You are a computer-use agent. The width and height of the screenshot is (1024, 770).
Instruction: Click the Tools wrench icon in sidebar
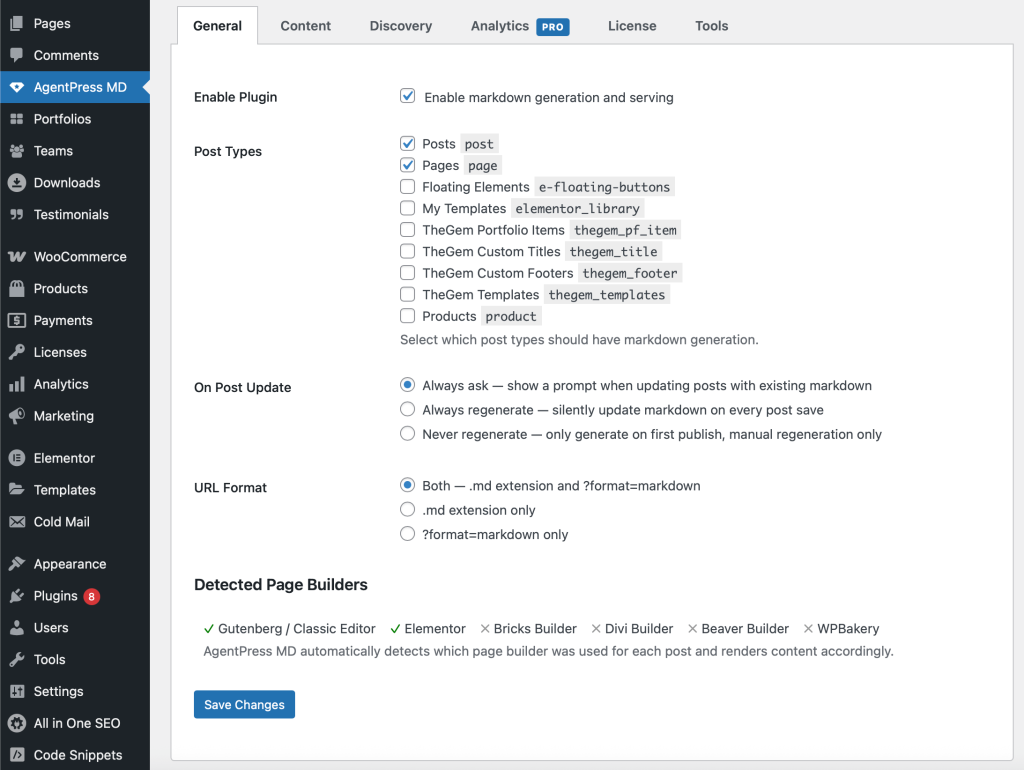click(x=17, y=660)
